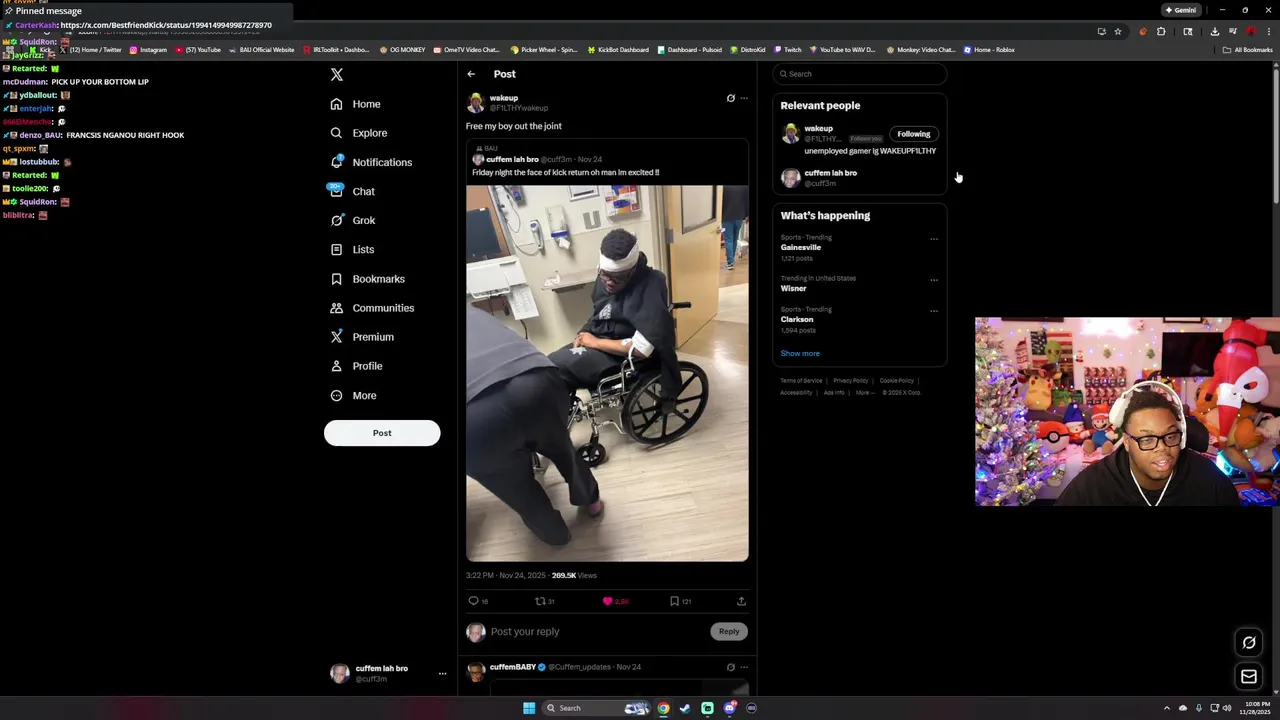Click the X Search box

tap(860, 74)
